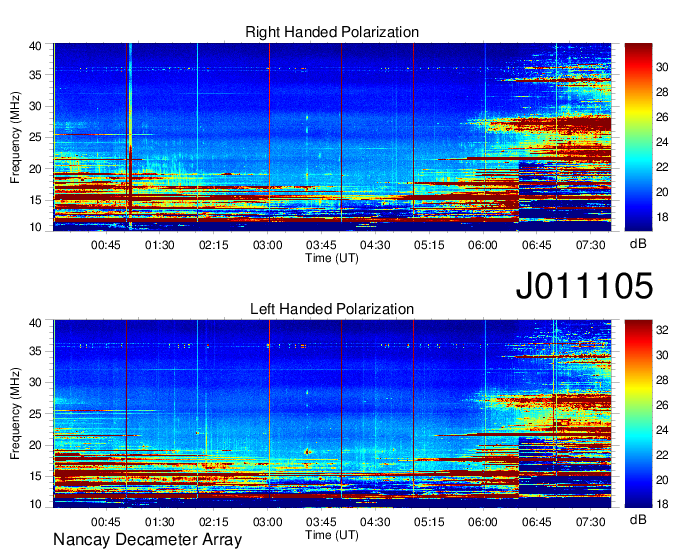
Task: Click the 20 dB label on the bottom colorbar
Action: 662,480
